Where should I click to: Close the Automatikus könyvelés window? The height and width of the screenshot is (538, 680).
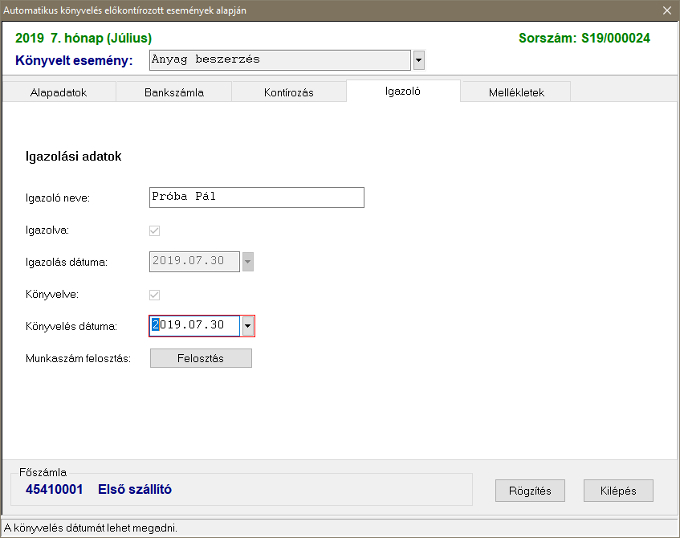[x=667, y=10]
